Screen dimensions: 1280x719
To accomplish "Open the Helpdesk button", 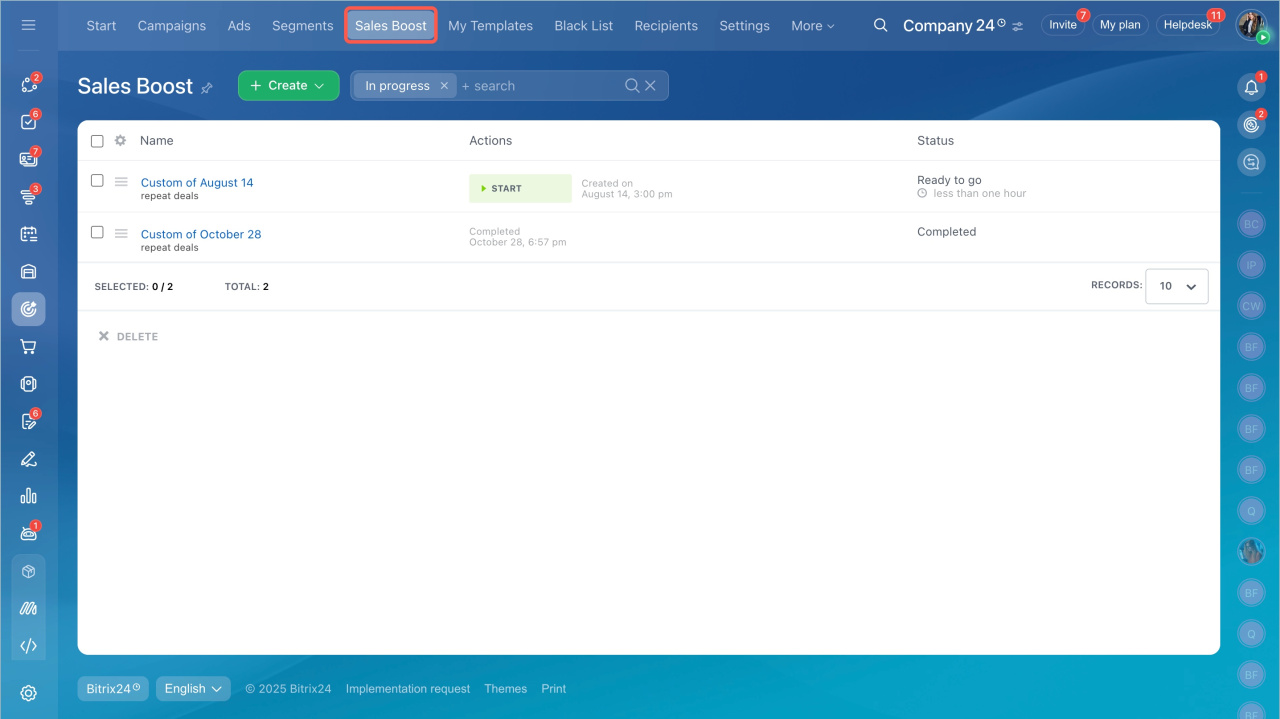I will tap(1187, 25).
